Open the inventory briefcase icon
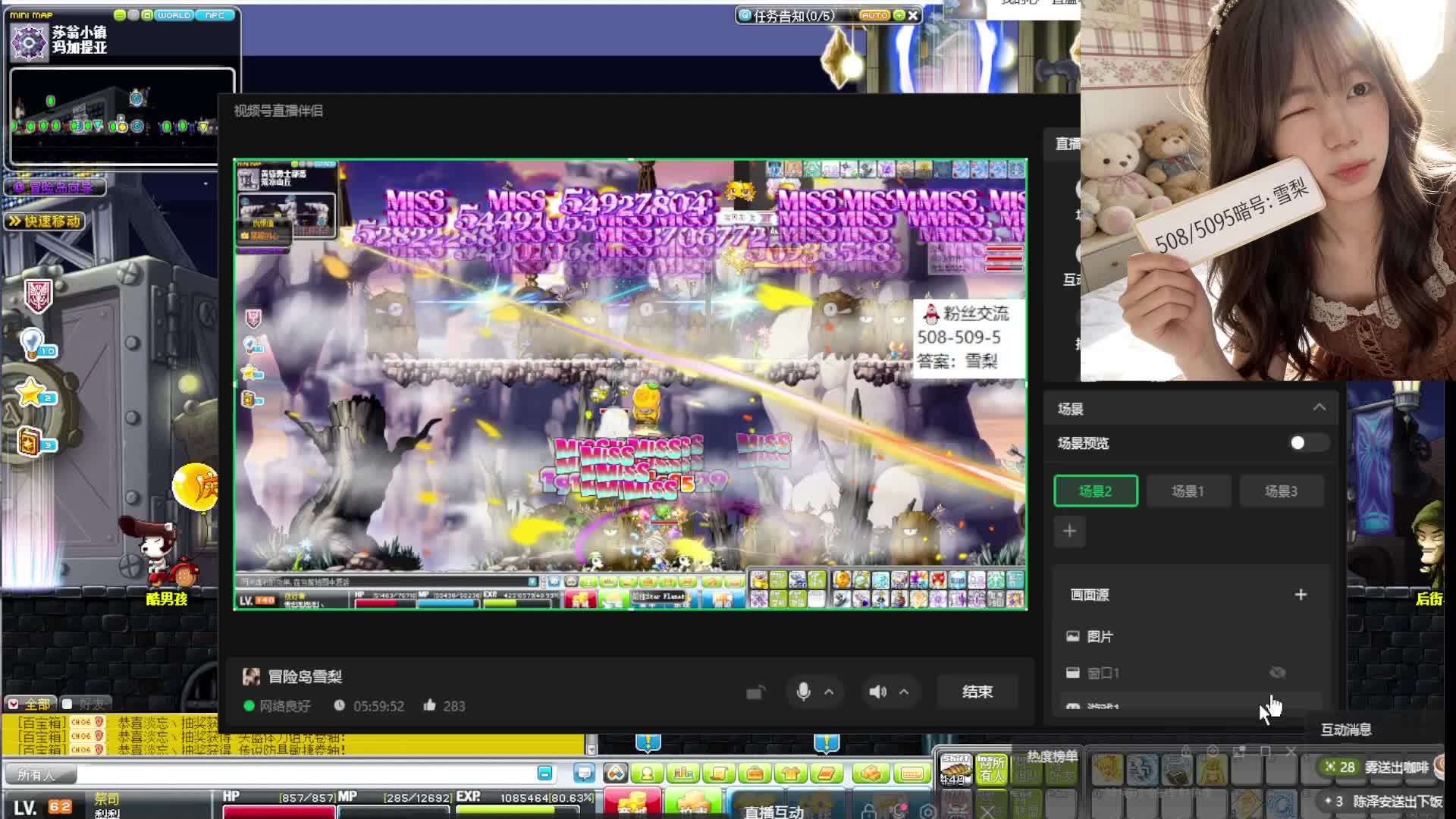 [x=755, y=773]
